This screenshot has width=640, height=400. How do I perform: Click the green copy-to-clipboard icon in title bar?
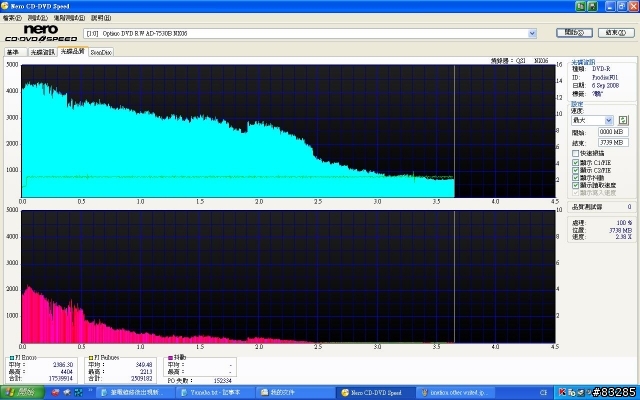pyautogui.click(x=580, y=6)
